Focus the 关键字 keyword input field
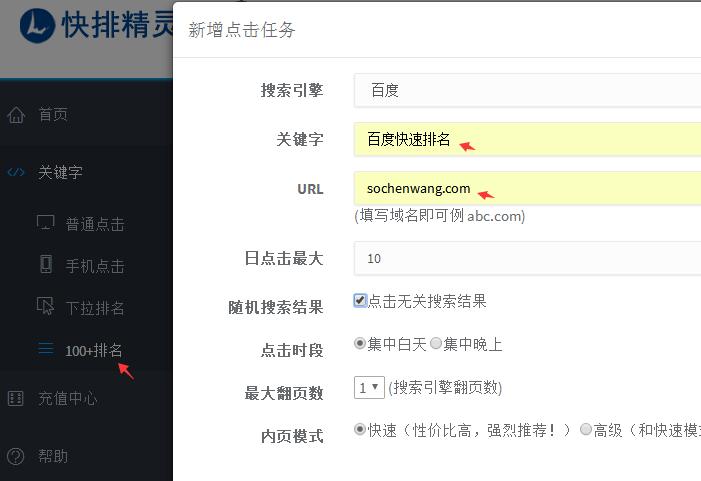 527,139
